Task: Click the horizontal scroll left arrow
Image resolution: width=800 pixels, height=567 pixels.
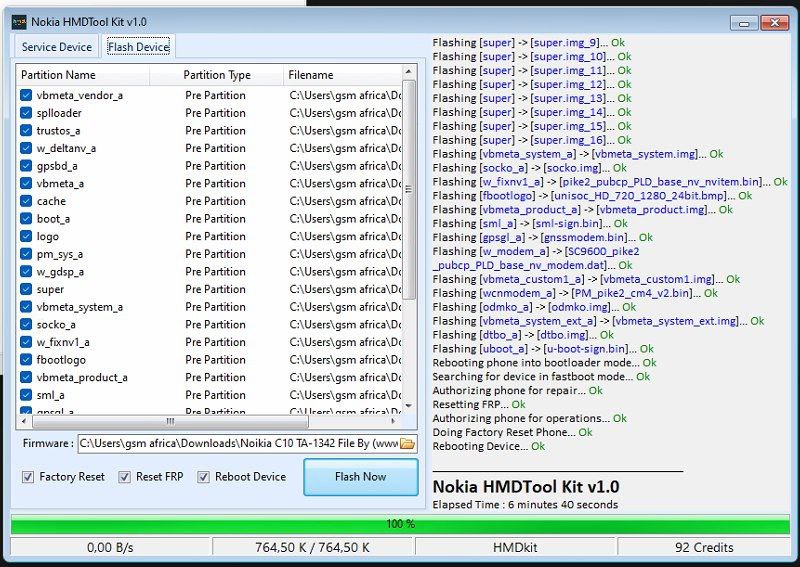Action: 24,422
